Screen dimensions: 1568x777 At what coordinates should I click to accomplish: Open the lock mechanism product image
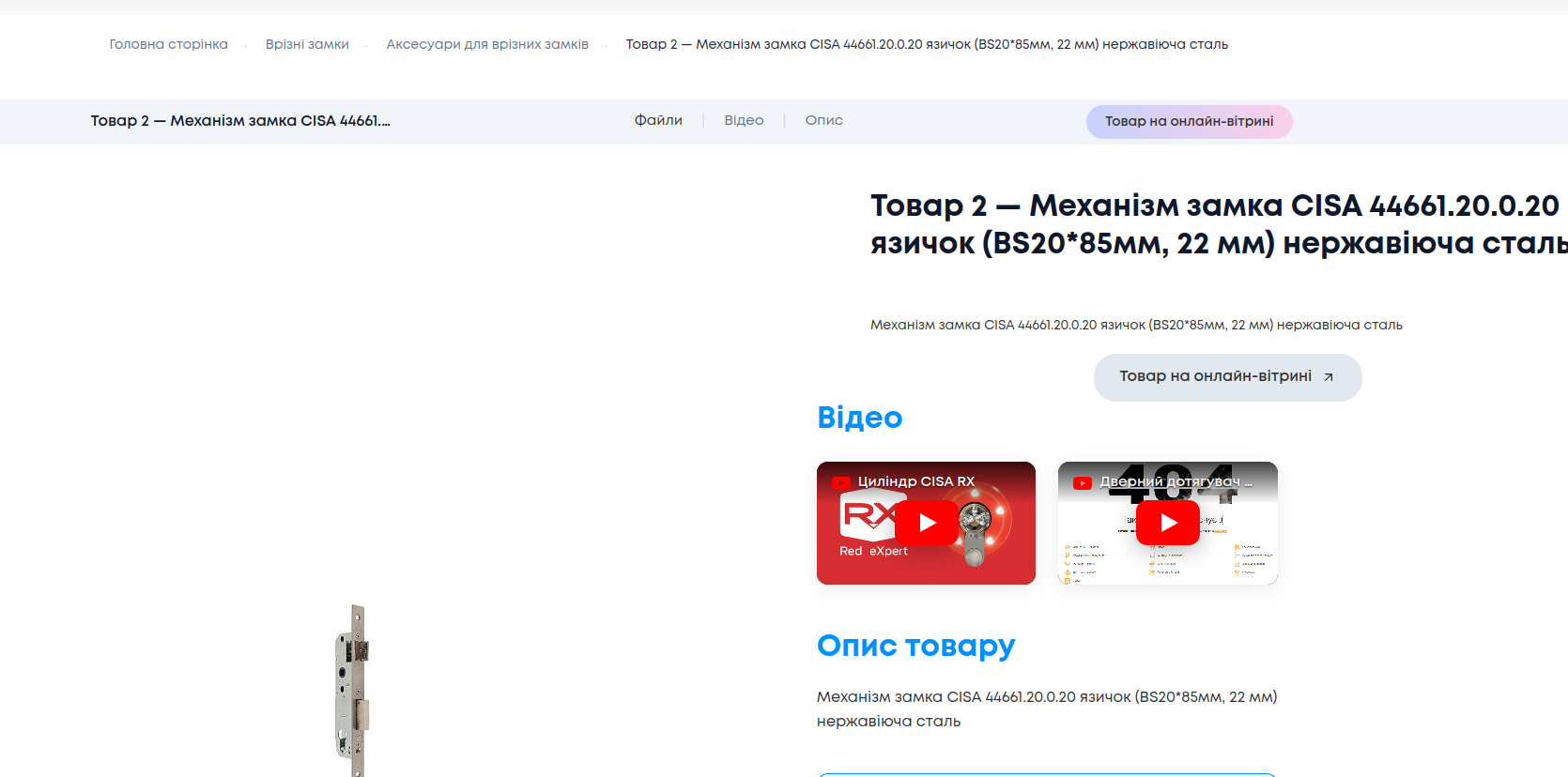352,690
